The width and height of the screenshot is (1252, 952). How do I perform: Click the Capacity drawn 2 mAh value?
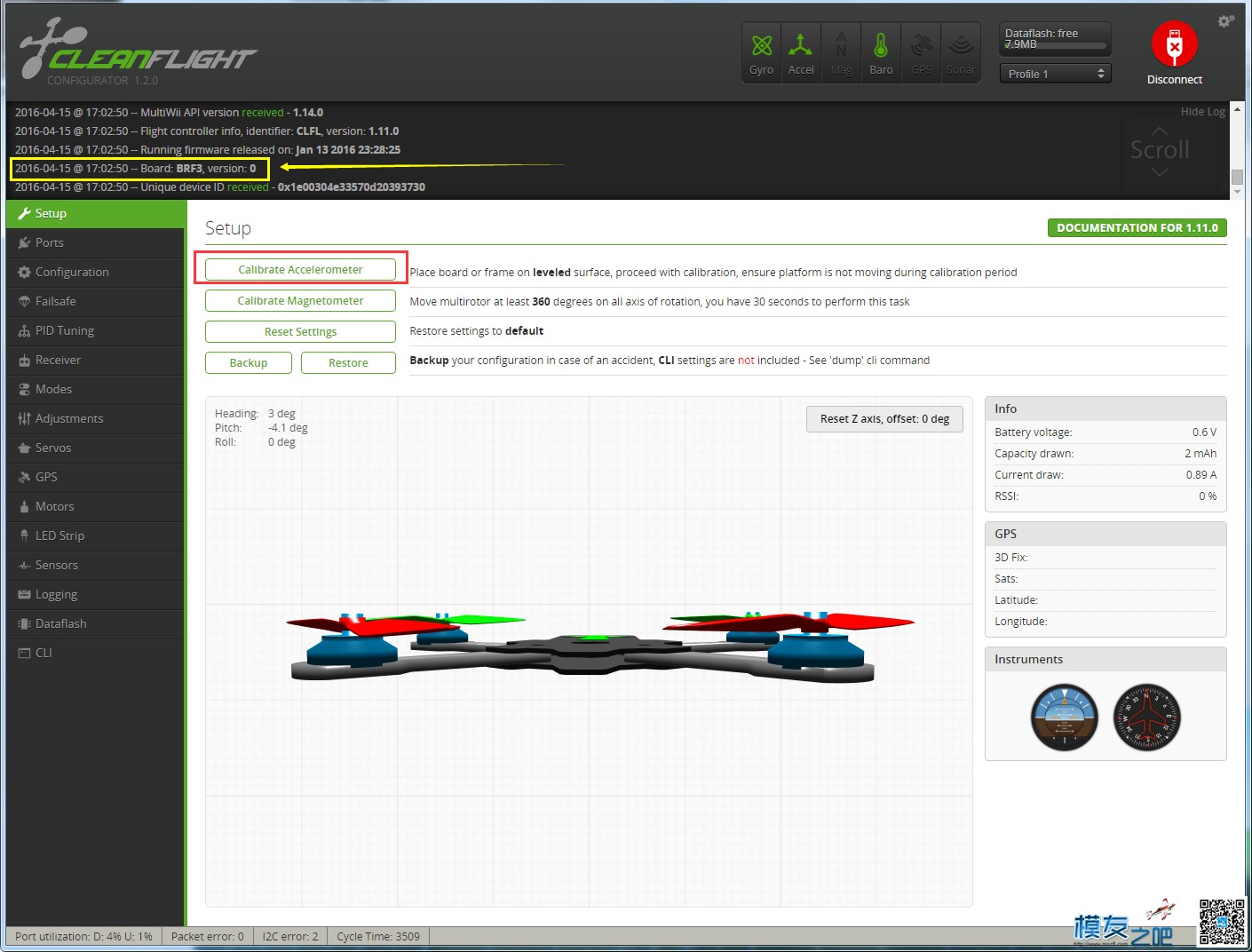click(x=1200, y=454)
